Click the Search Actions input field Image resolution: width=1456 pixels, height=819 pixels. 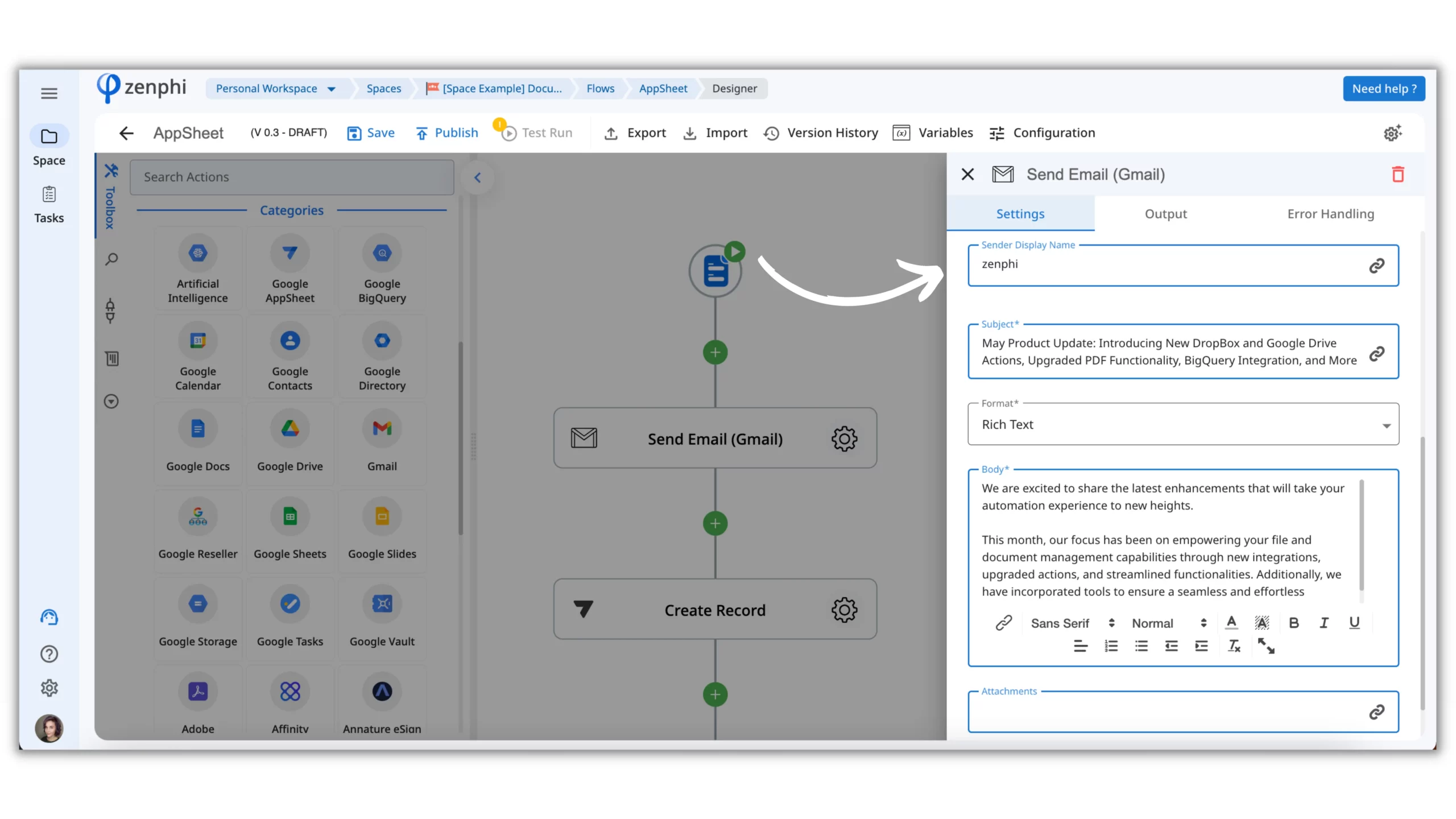click(291, 177)
